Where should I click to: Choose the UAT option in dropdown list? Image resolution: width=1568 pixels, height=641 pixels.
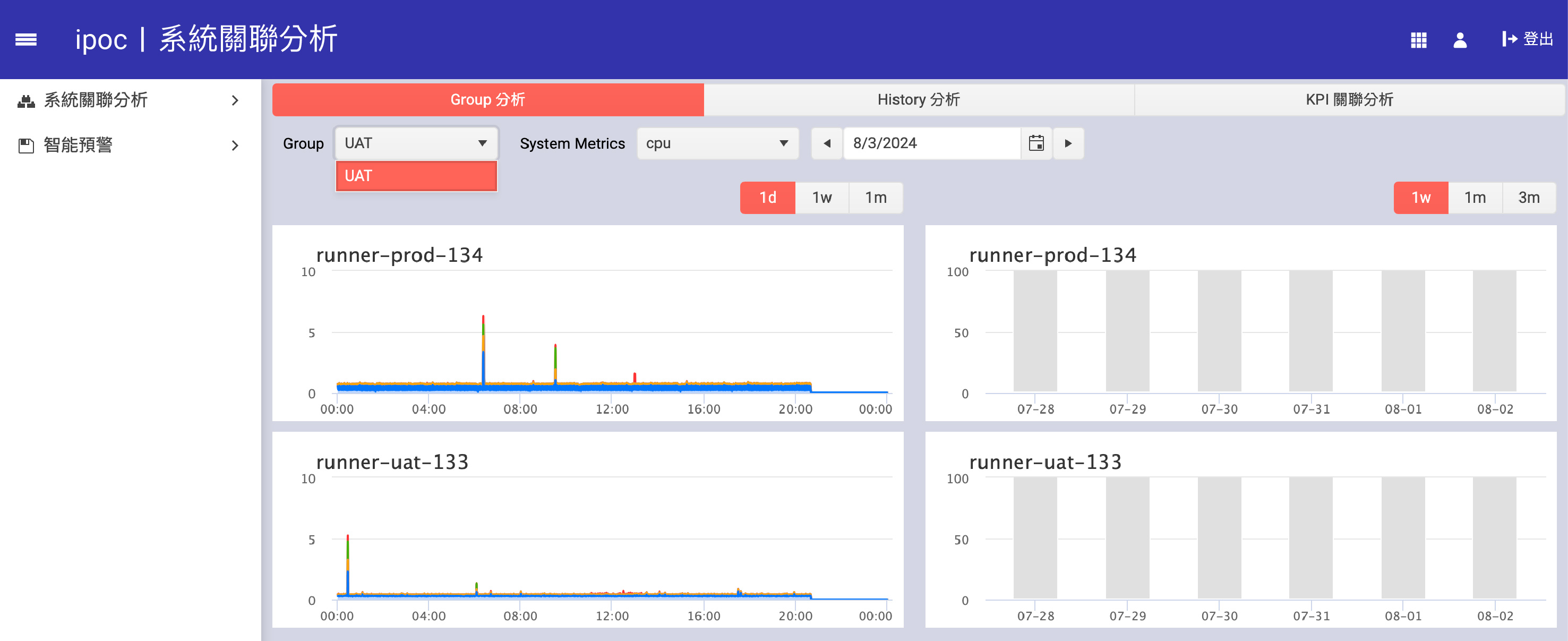416,176
